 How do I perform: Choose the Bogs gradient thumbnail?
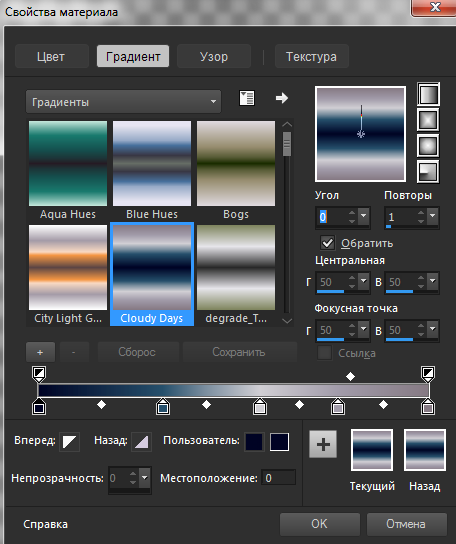(x=236, y=163)
